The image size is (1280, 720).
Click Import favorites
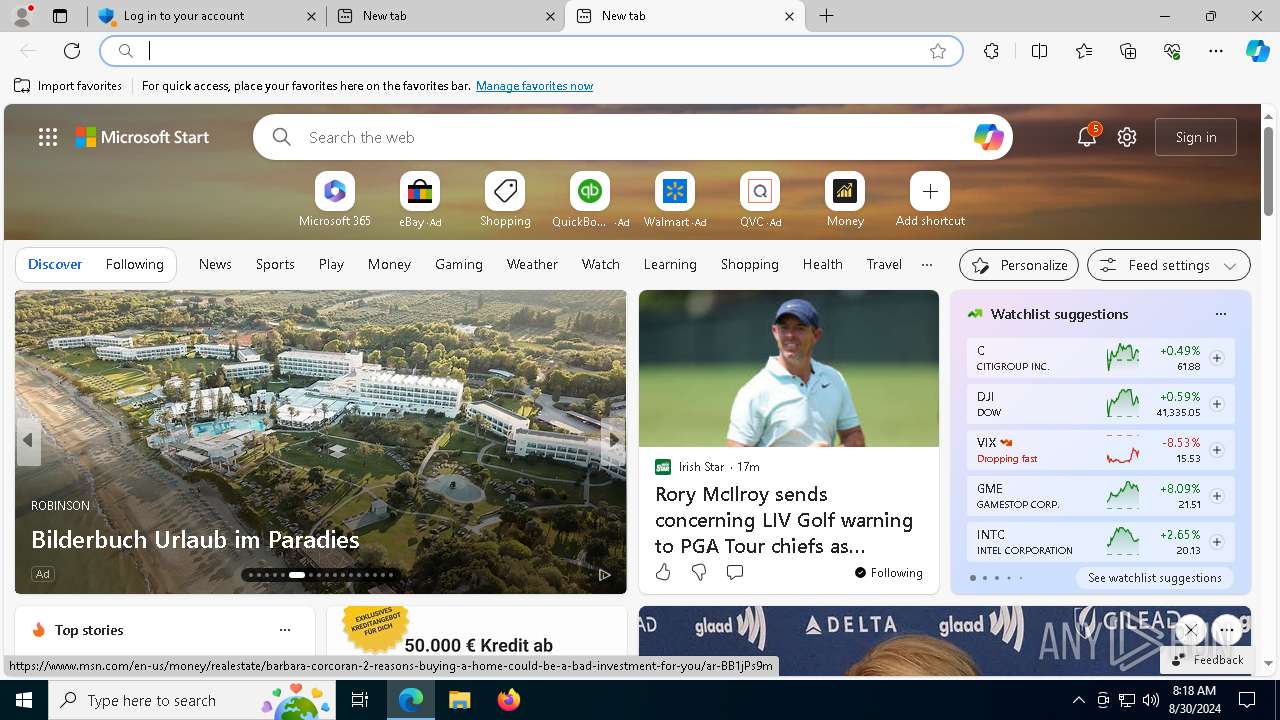68,86
